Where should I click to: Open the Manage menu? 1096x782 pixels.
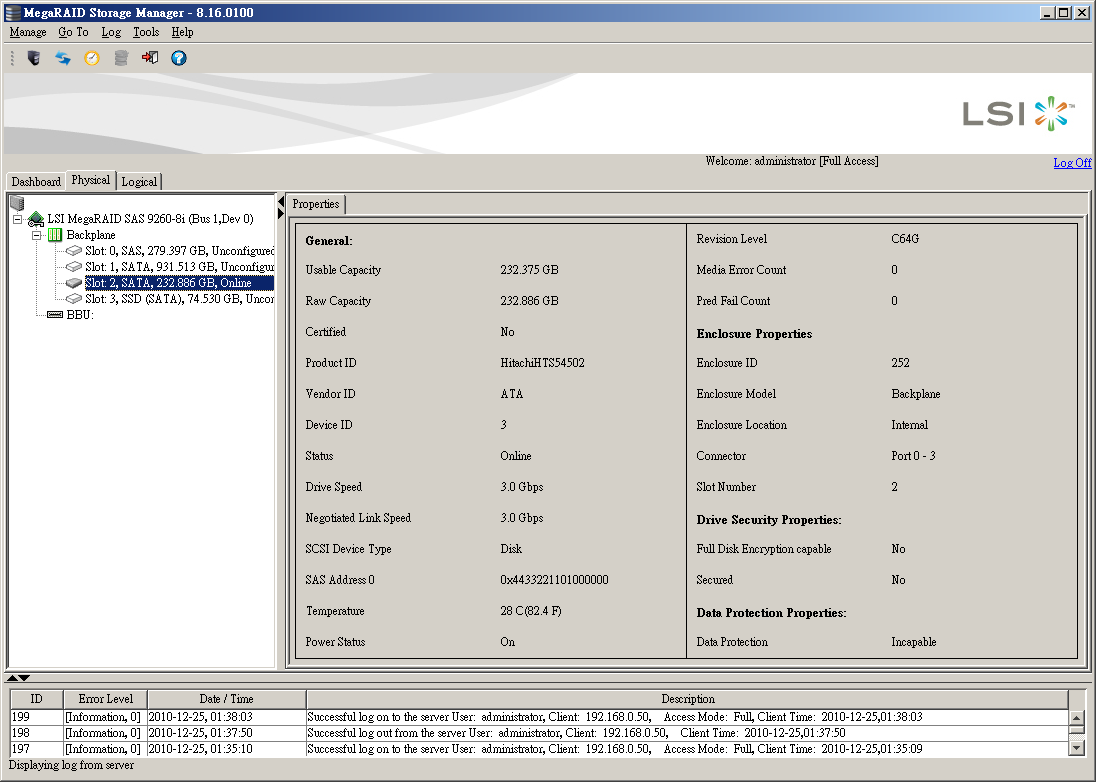[28, 32]
